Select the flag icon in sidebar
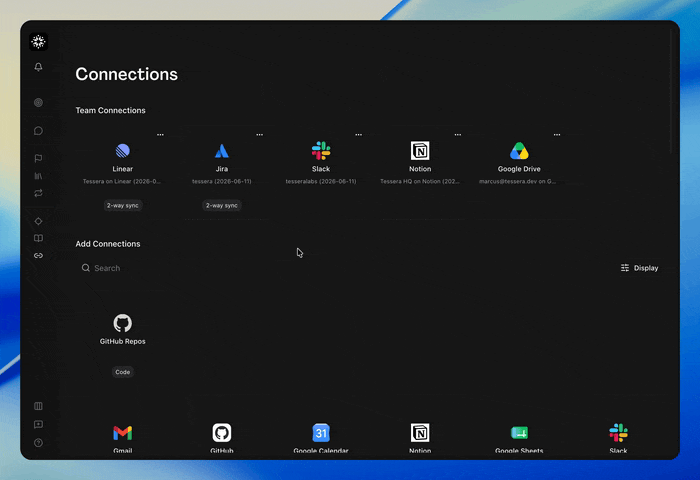Screen dimensions: 700x480 pos(38,158)
